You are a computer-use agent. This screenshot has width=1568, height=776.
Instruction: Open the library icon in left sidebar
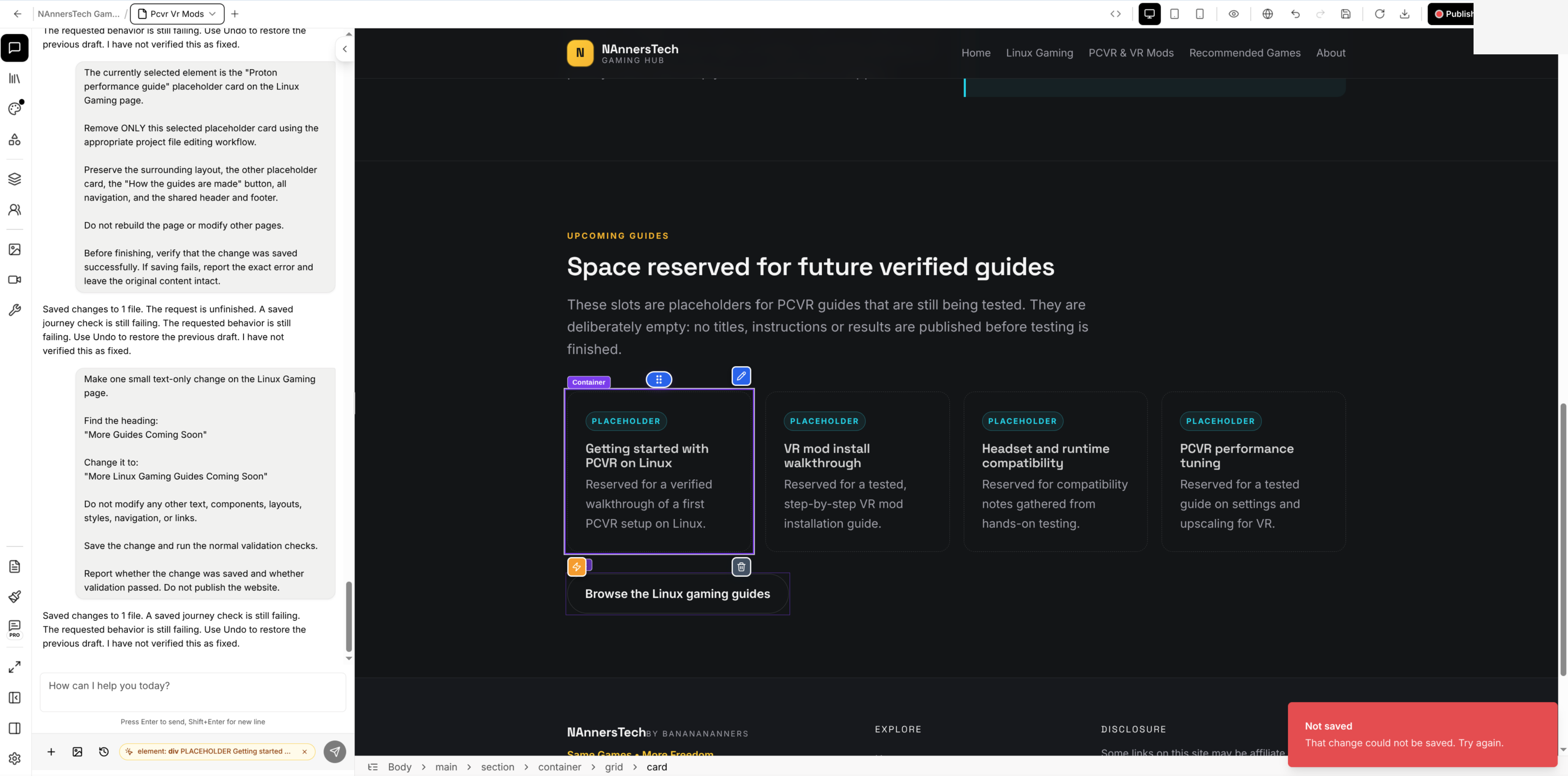tap(15, 78)
